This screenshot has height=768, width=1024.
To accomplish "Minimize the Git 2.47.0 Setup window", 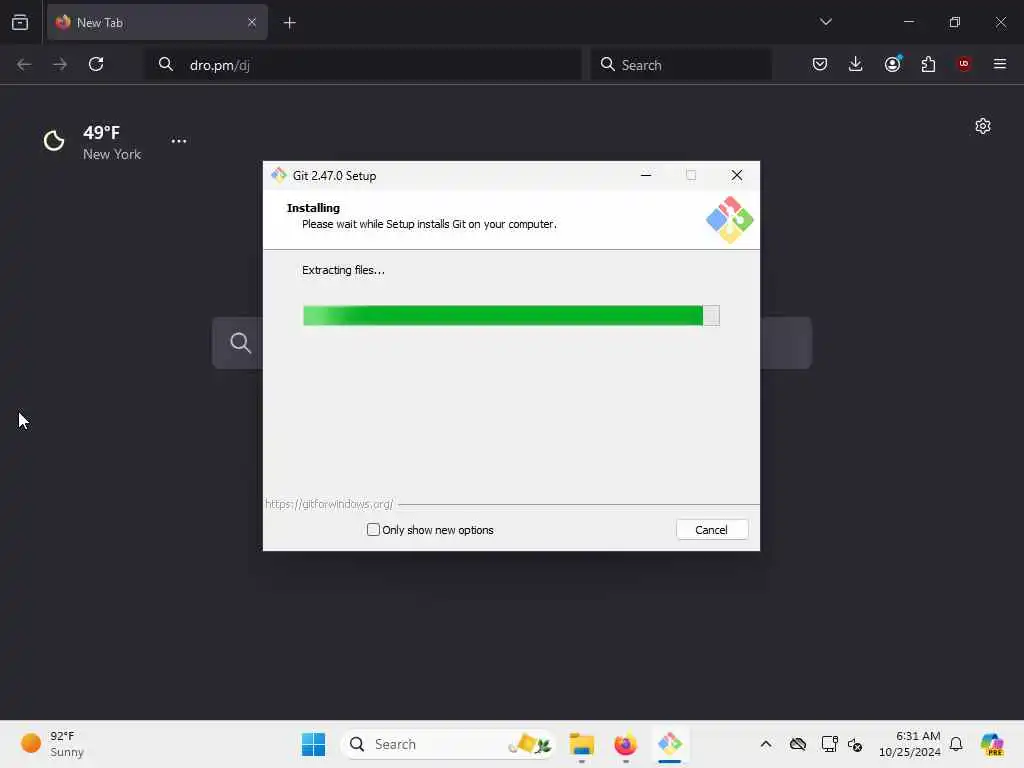I will [646, 175].
